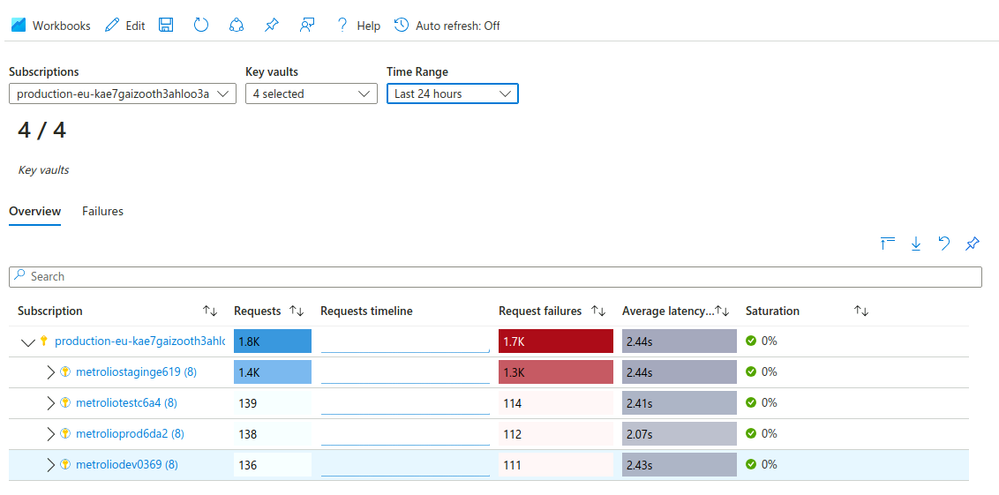999x495 pixels.
Task: Expand the metroliostaginge619 row
Action: pyautogui.click(x=51, y=372)
